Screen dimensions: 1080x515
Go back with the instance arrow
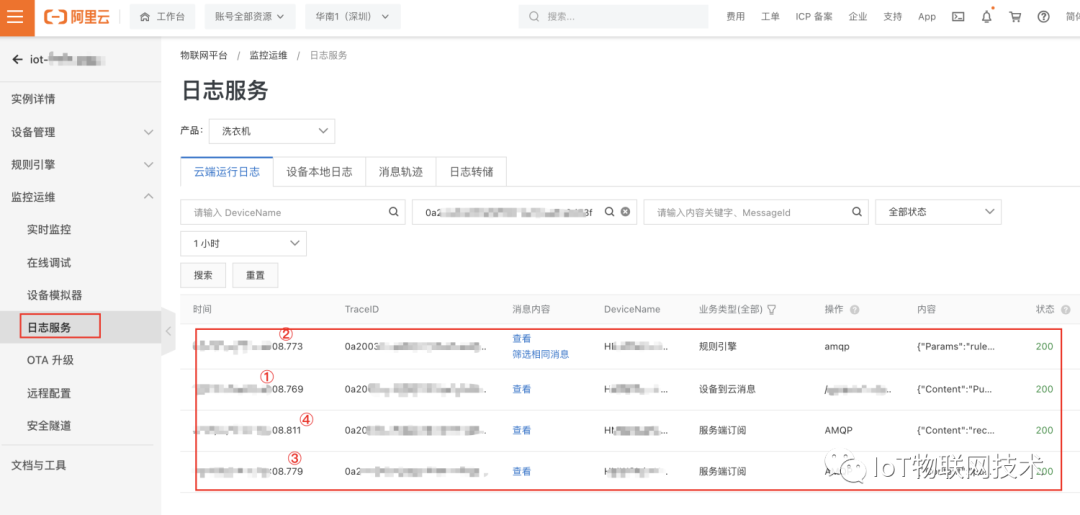tap(17, 60)
